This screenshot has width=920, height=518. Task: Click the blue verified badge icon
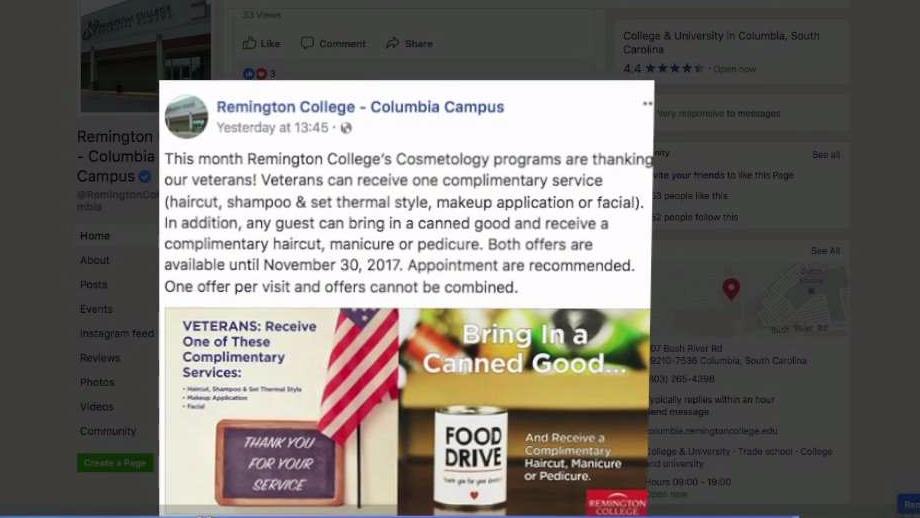145,176
